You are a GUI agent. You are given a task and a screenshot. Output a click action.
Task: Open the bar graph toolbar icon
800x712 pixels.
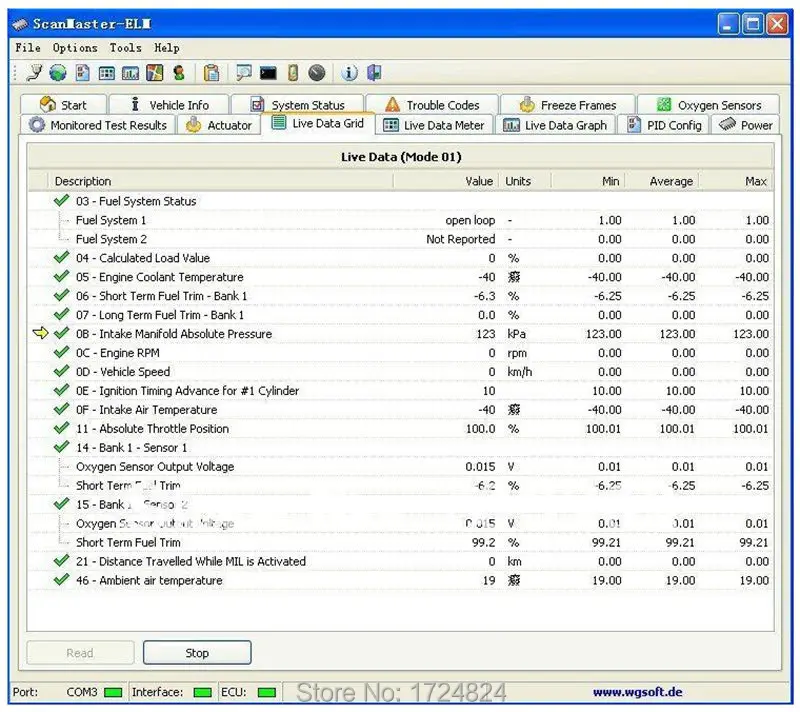pos(130,73)
